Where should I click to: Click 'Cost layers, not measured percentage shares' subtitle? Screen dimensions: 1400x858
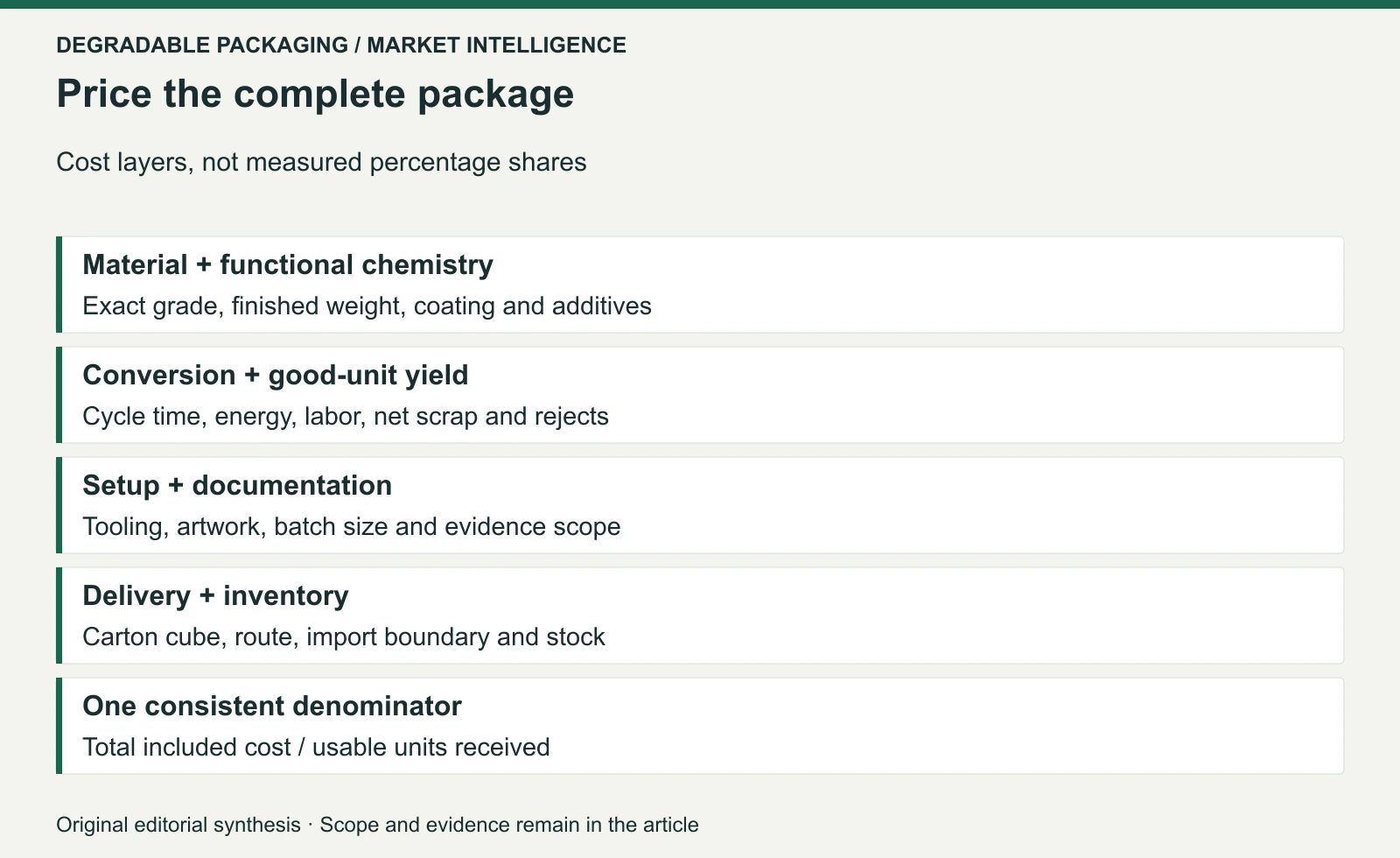[x=321, y=162]
